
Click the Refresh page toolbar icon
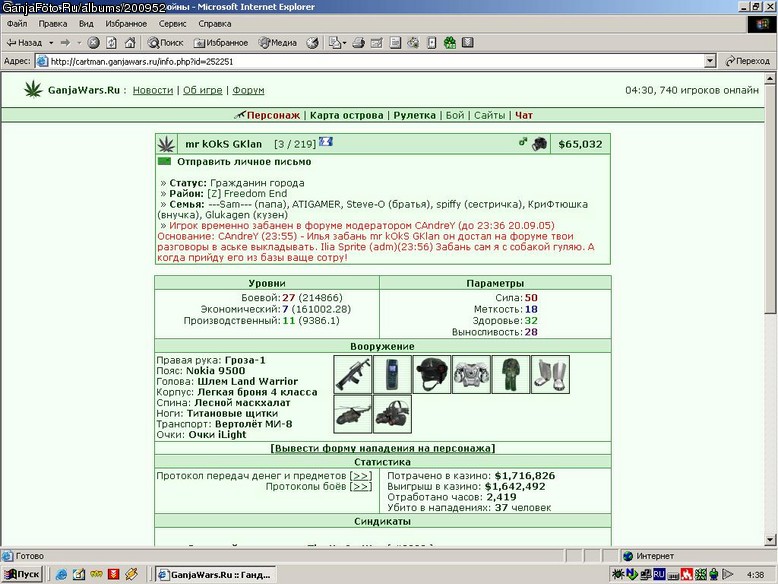pyautogui.click(x=112, y=43)
